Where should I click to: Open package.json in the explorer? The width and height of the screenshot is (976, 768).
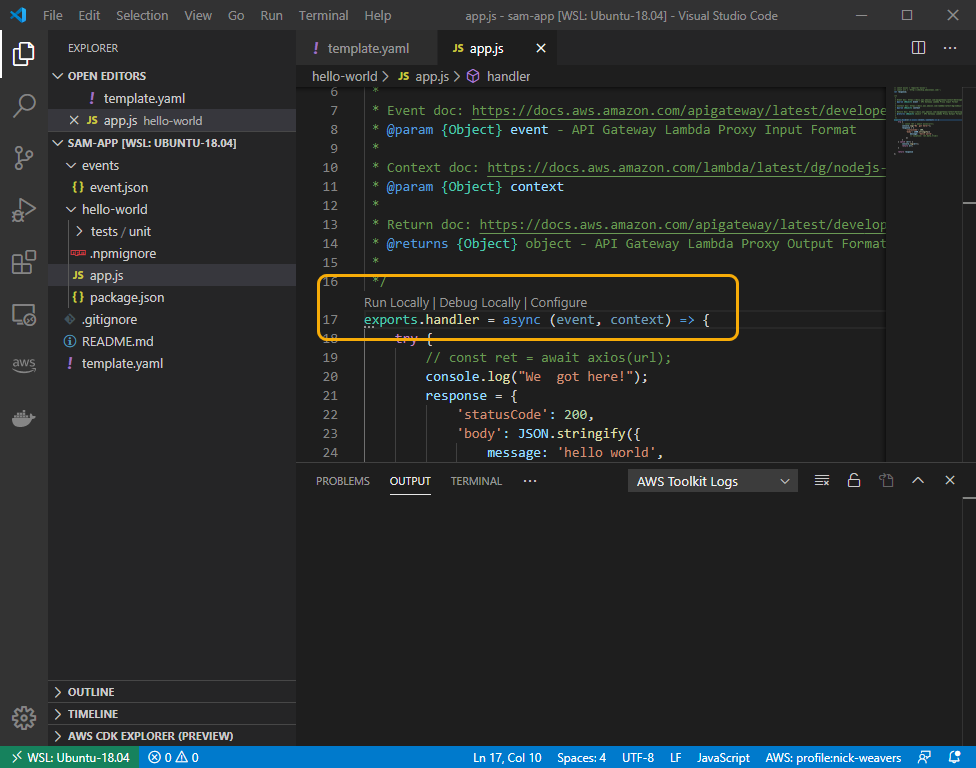click(x=127, y=297)
